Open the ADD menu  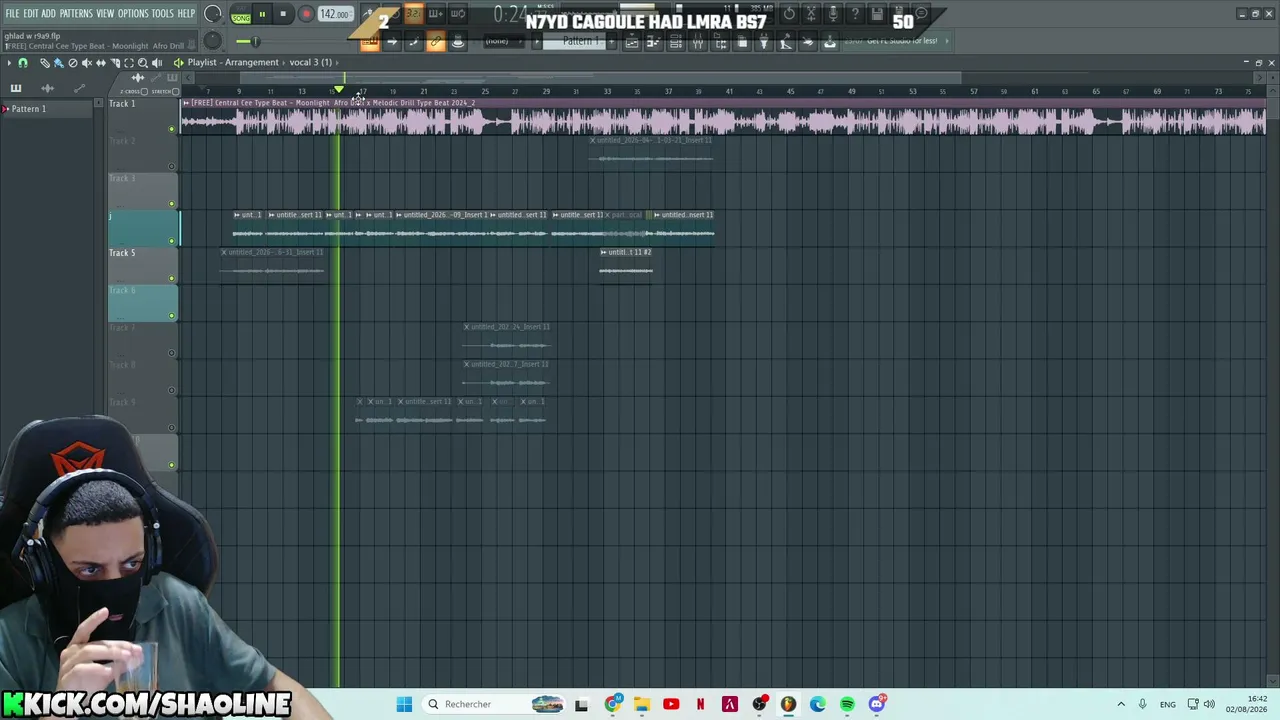(48, 14)
